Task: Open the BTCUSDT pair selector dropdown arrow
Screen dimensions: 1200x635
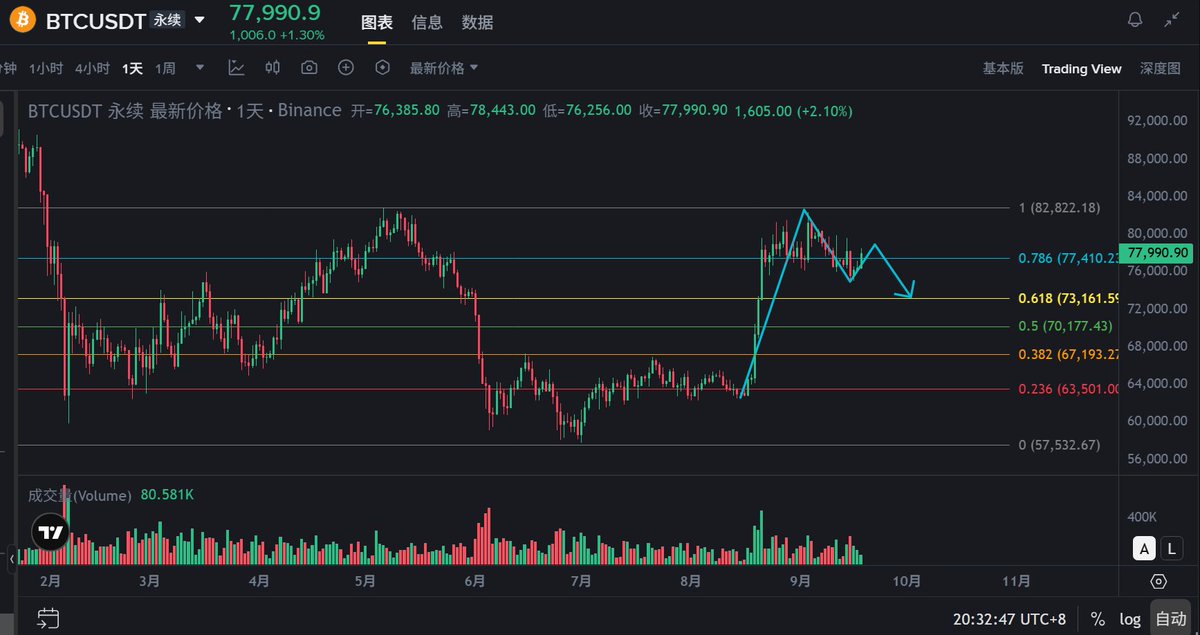Action: pos(200,20)
